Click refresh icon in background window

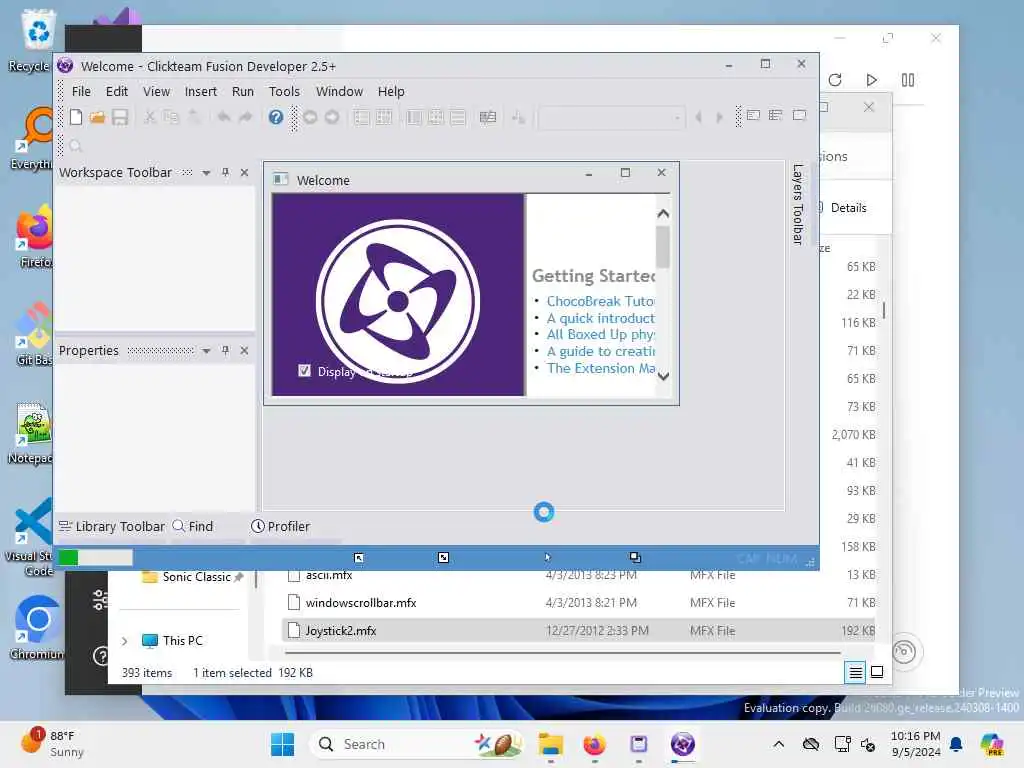point(835,80)
